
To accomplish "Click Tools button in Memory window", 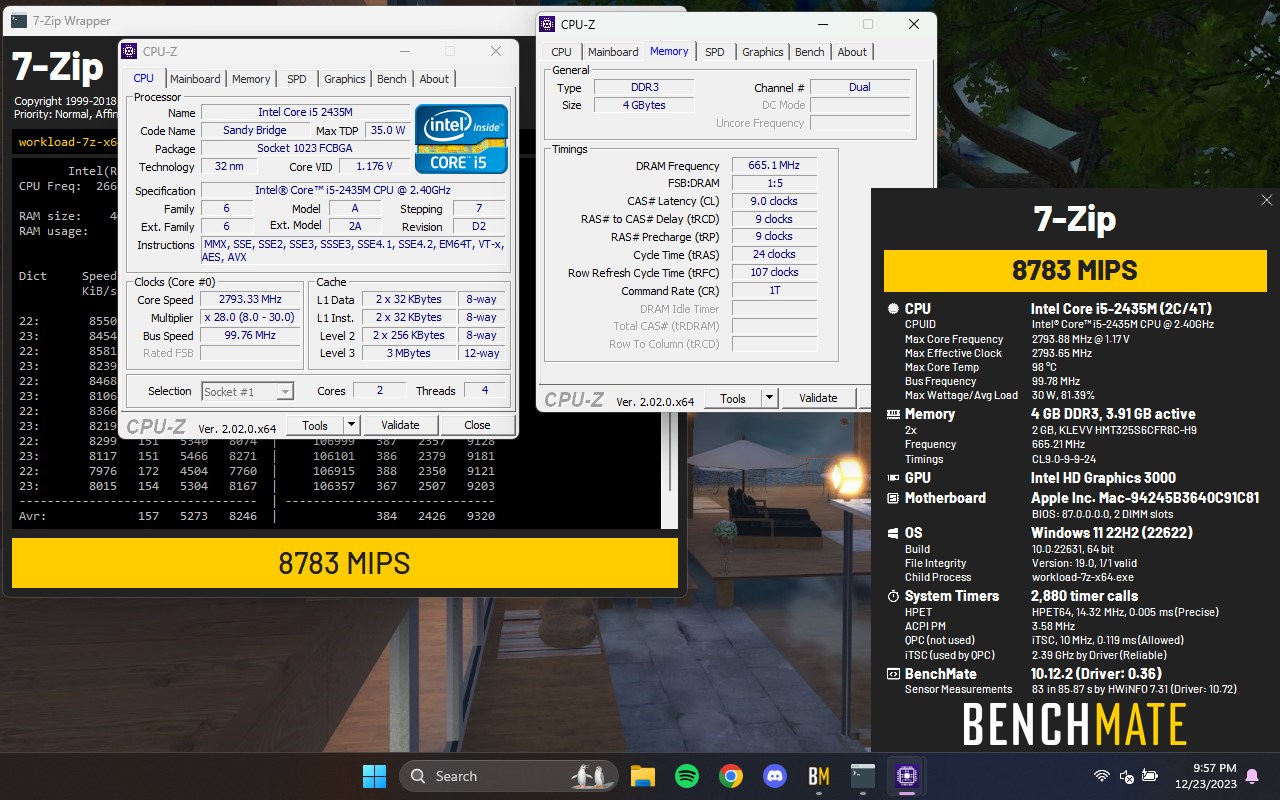I will pos(733,398).
